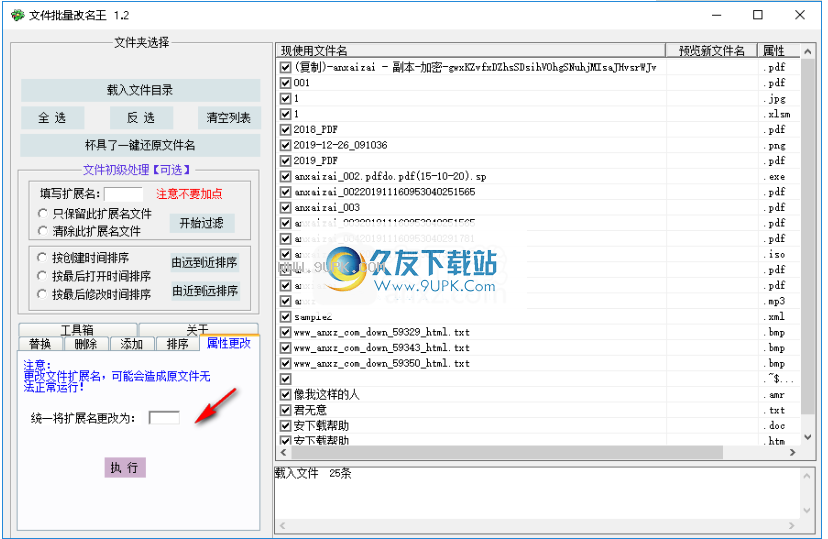The image size is (828, 539).
Task: Click the 执行 button
Action: (125, 467)
